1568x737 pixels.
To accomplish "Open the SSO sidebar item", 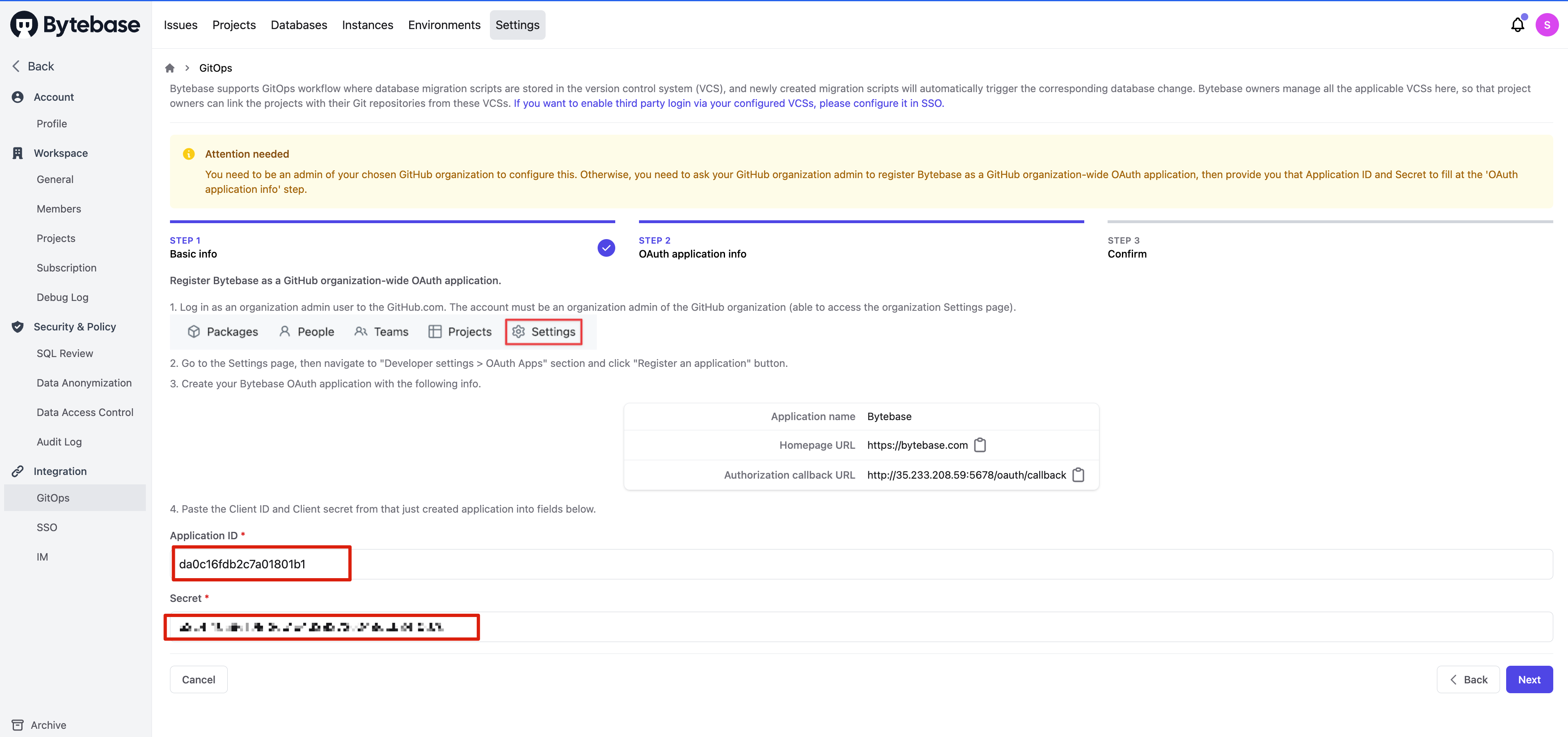I will 47,527.
